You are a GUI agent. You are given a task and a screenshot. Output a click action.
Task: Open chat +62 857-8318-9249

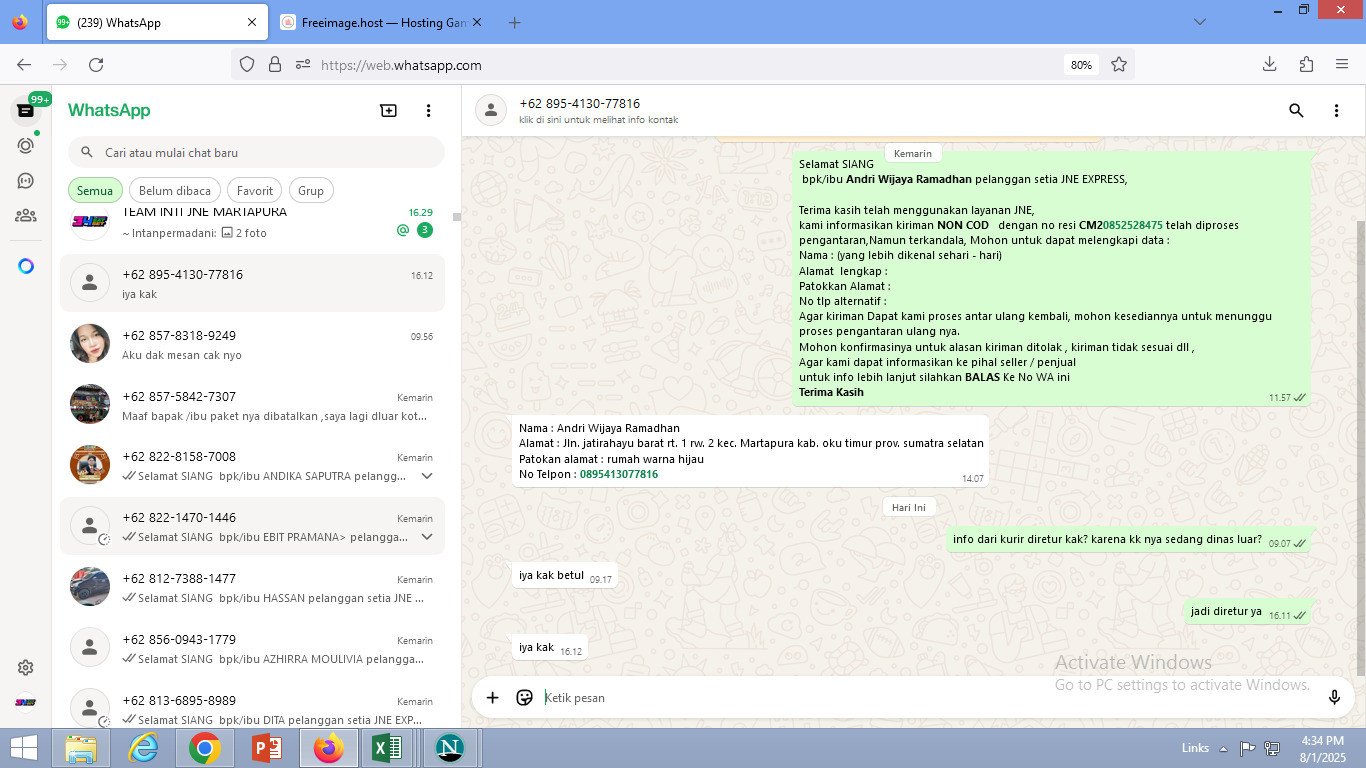[252, 344]
